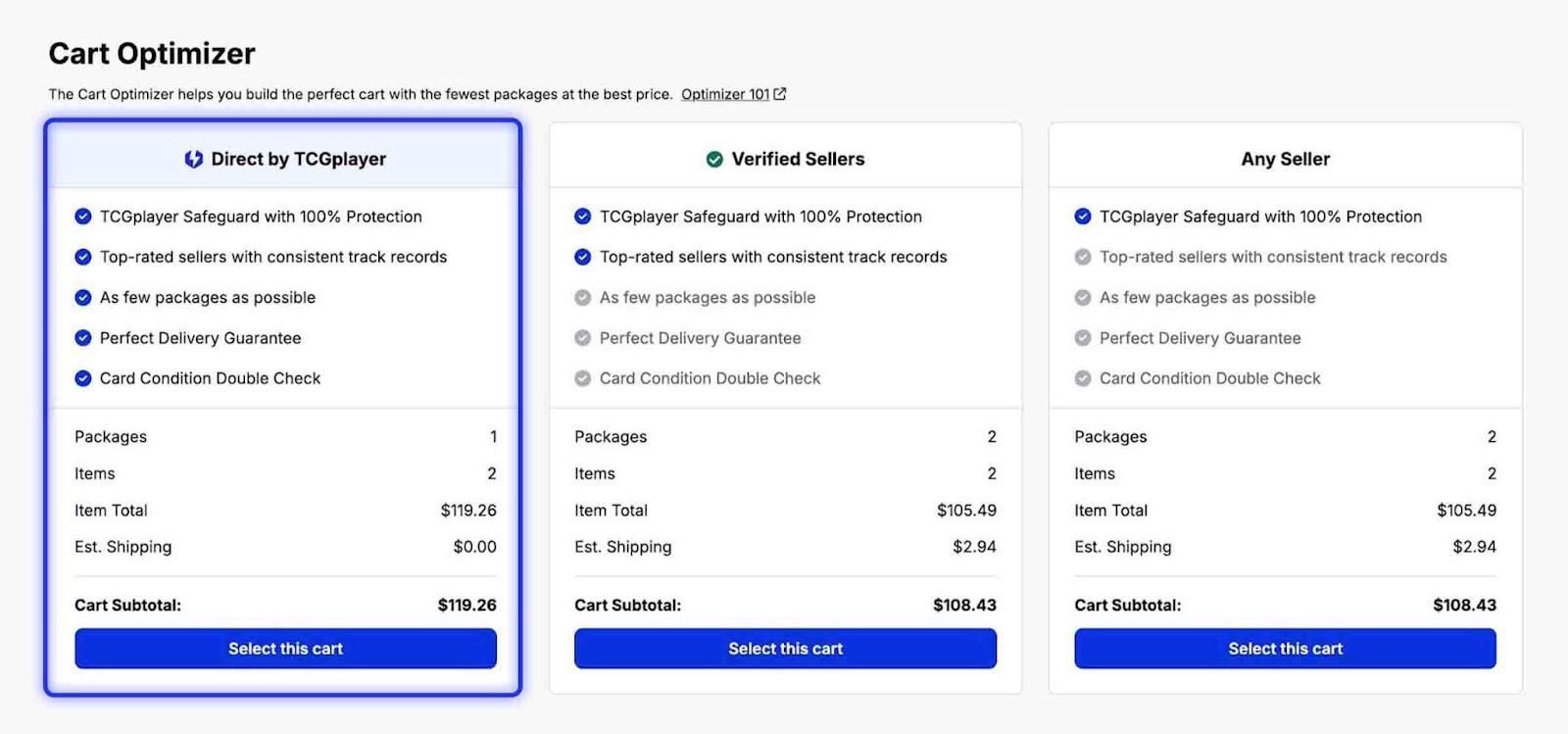The width and height of the screenshot is (1568, 734).
Task: Click Verified Sellers' blue Safeguard check icon
Action: pyautogui.click(x=583, y=217)
